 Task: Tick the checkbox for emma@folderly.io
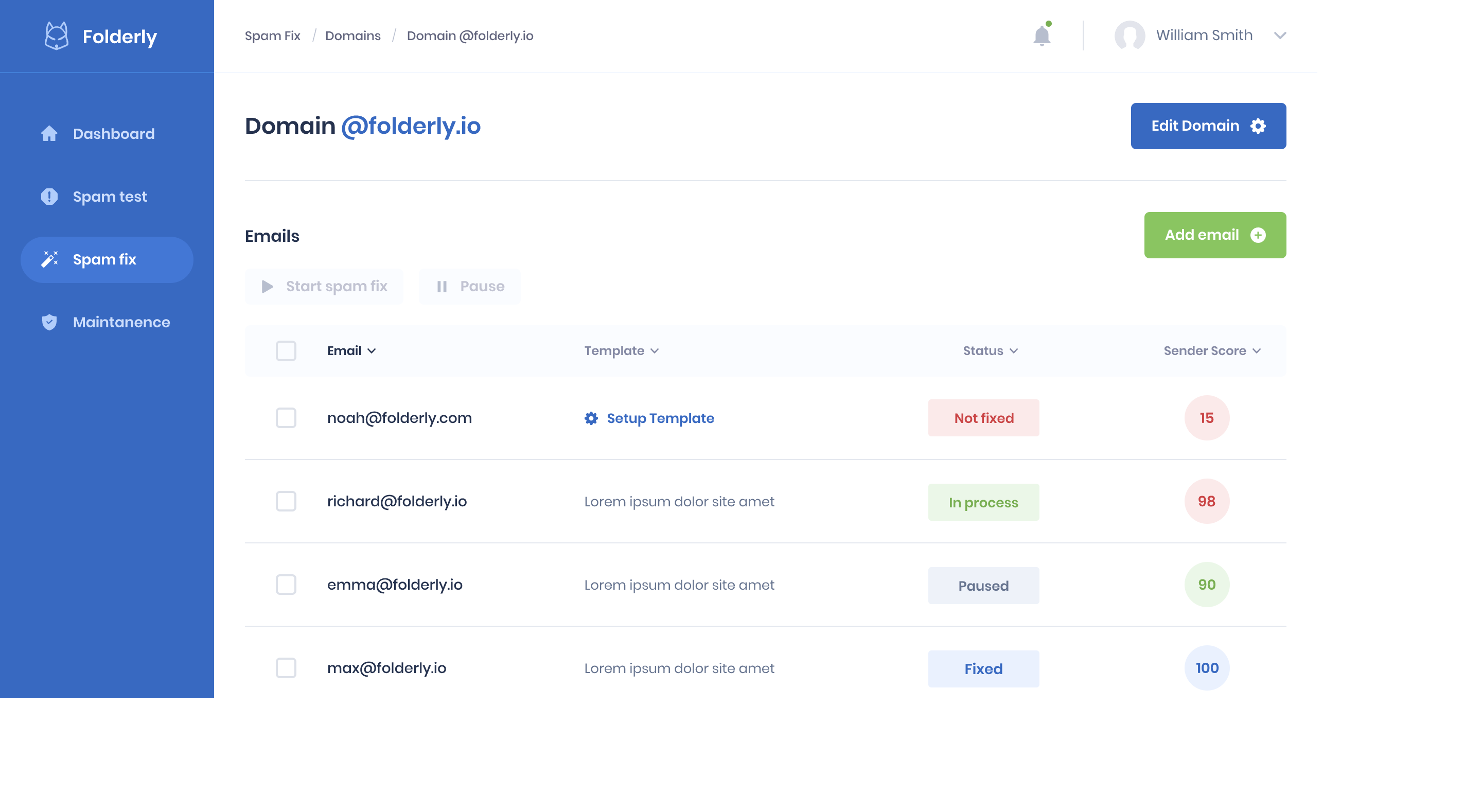coord(286,585)
